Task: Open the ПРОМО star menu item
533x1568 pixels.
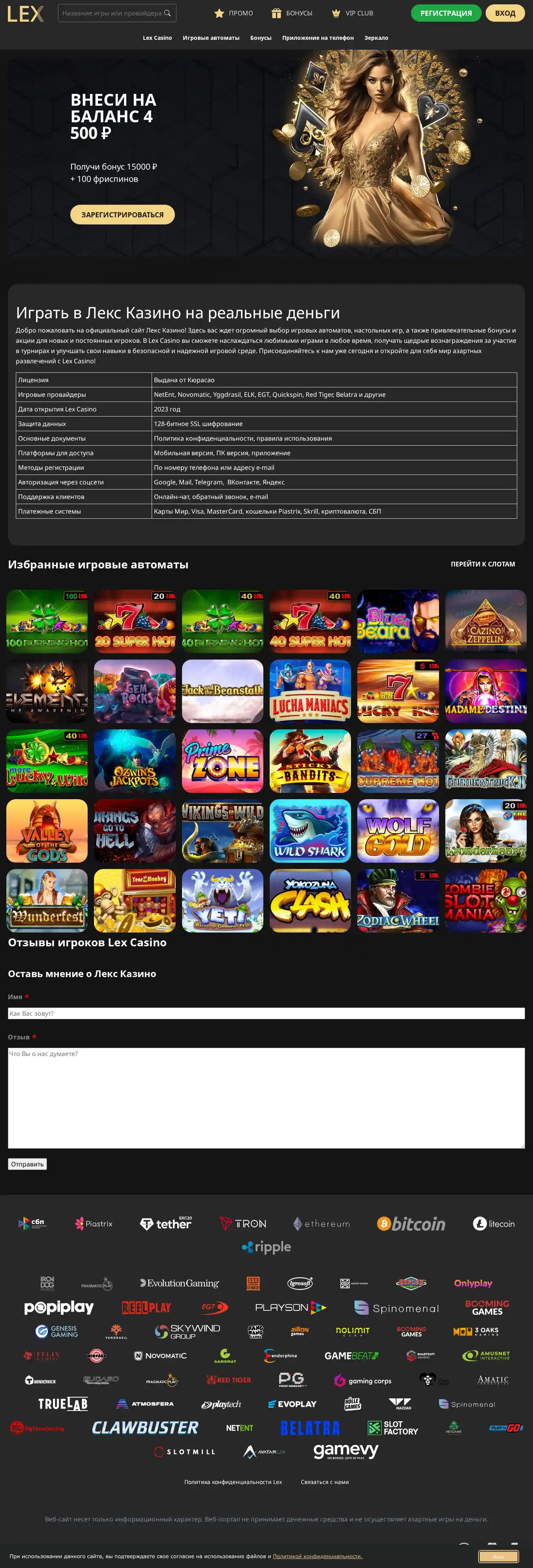Action: pyautogui.click(x=234, y=13)
